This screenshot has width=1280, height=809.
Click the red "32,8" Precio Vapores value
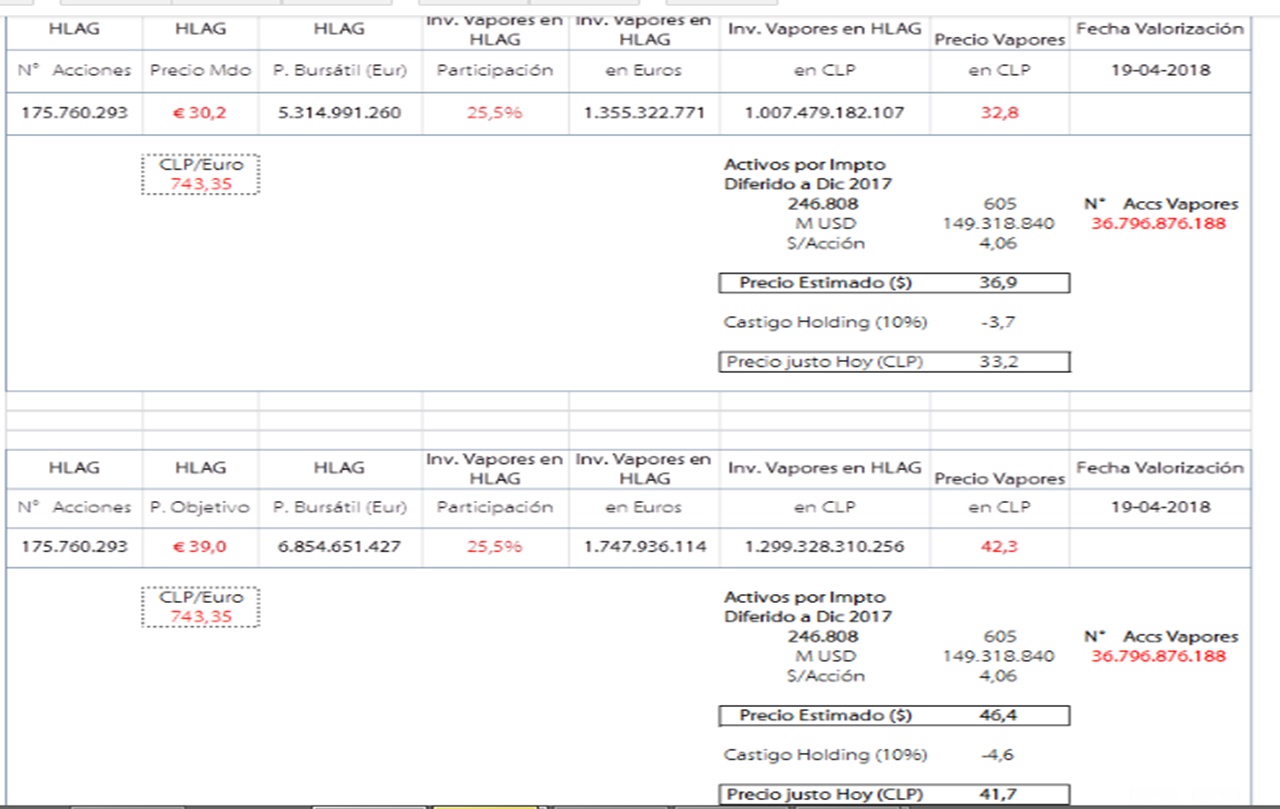pyautogui.click(x=999, y=113)
